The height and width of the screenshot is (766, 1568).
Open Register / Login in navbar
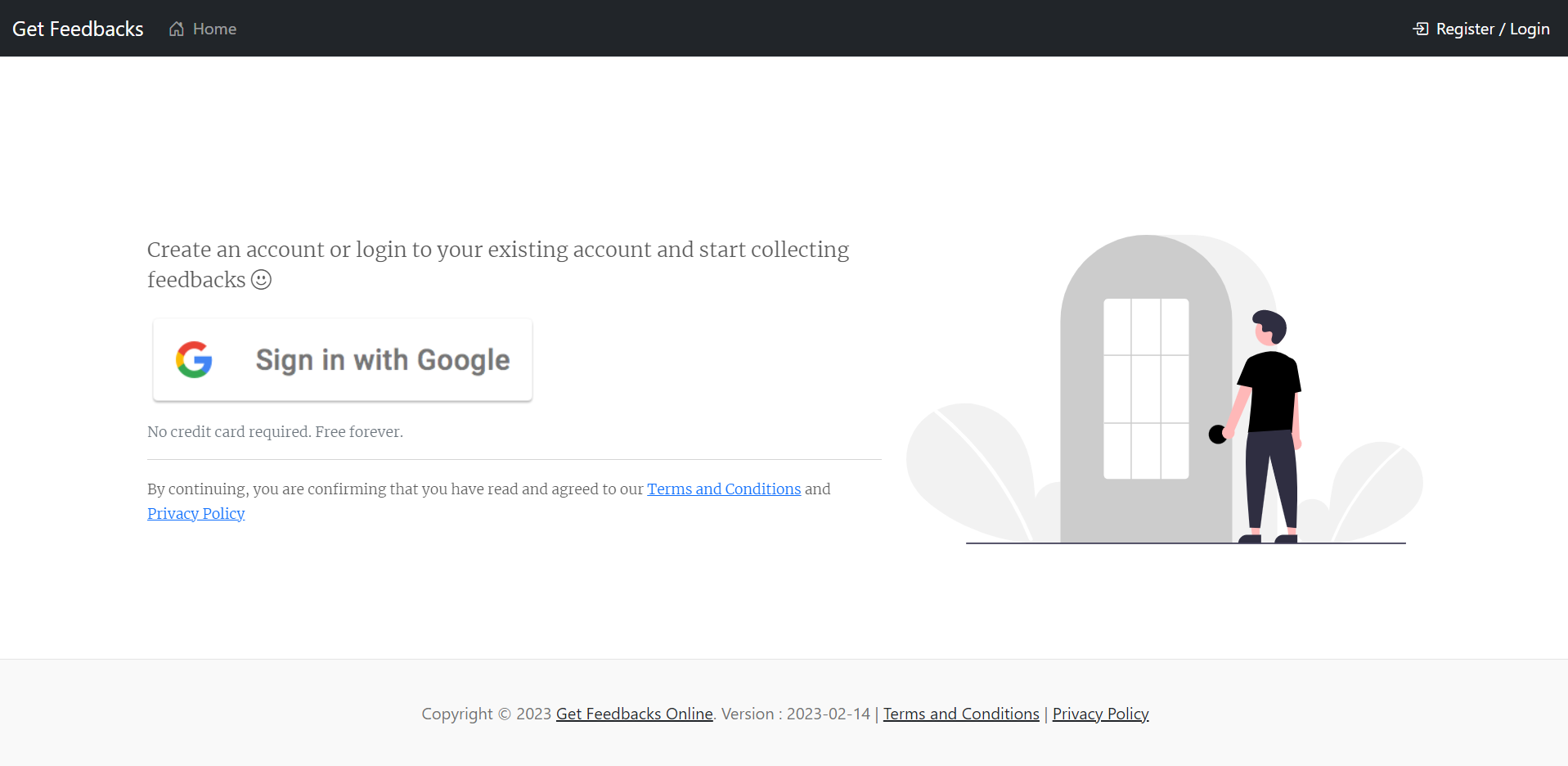pos(1481,29)
